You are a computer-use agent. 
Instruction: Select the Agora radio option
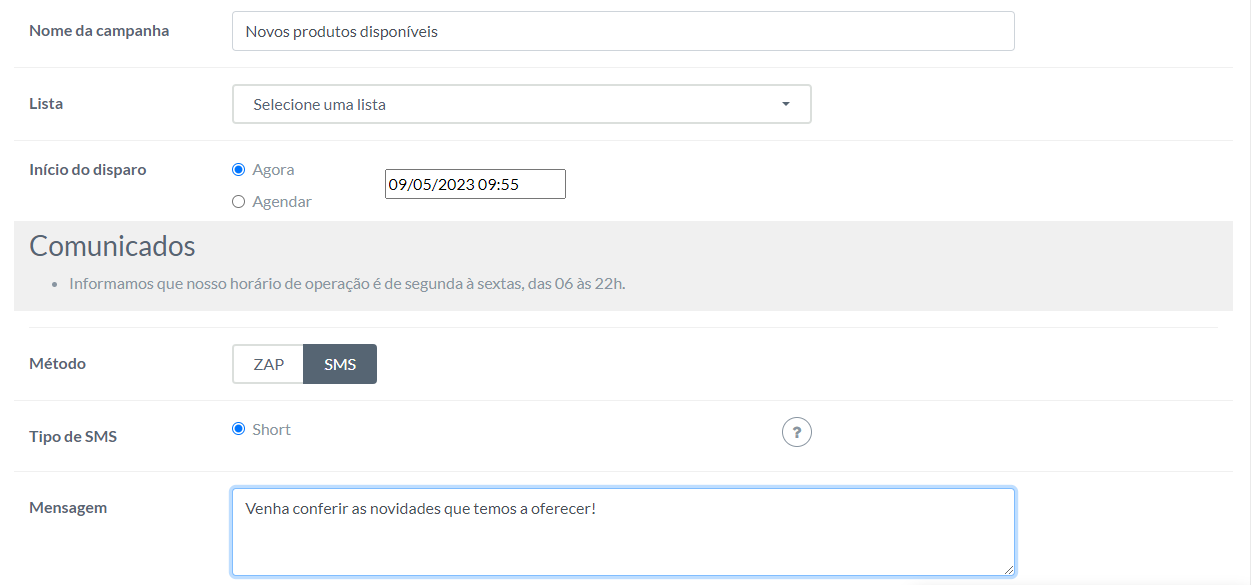pyautogui.click(x=238, y=170)
